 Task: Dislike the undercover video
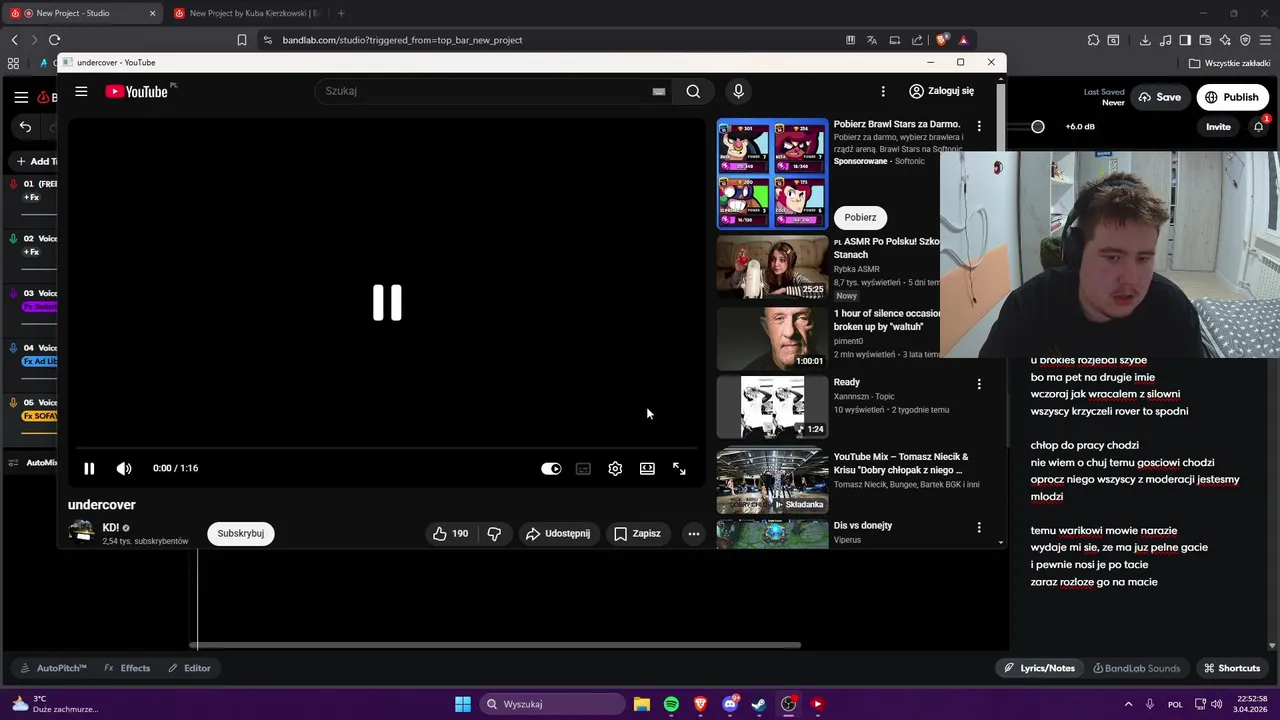pyautogui.click(x=494, y=533)
